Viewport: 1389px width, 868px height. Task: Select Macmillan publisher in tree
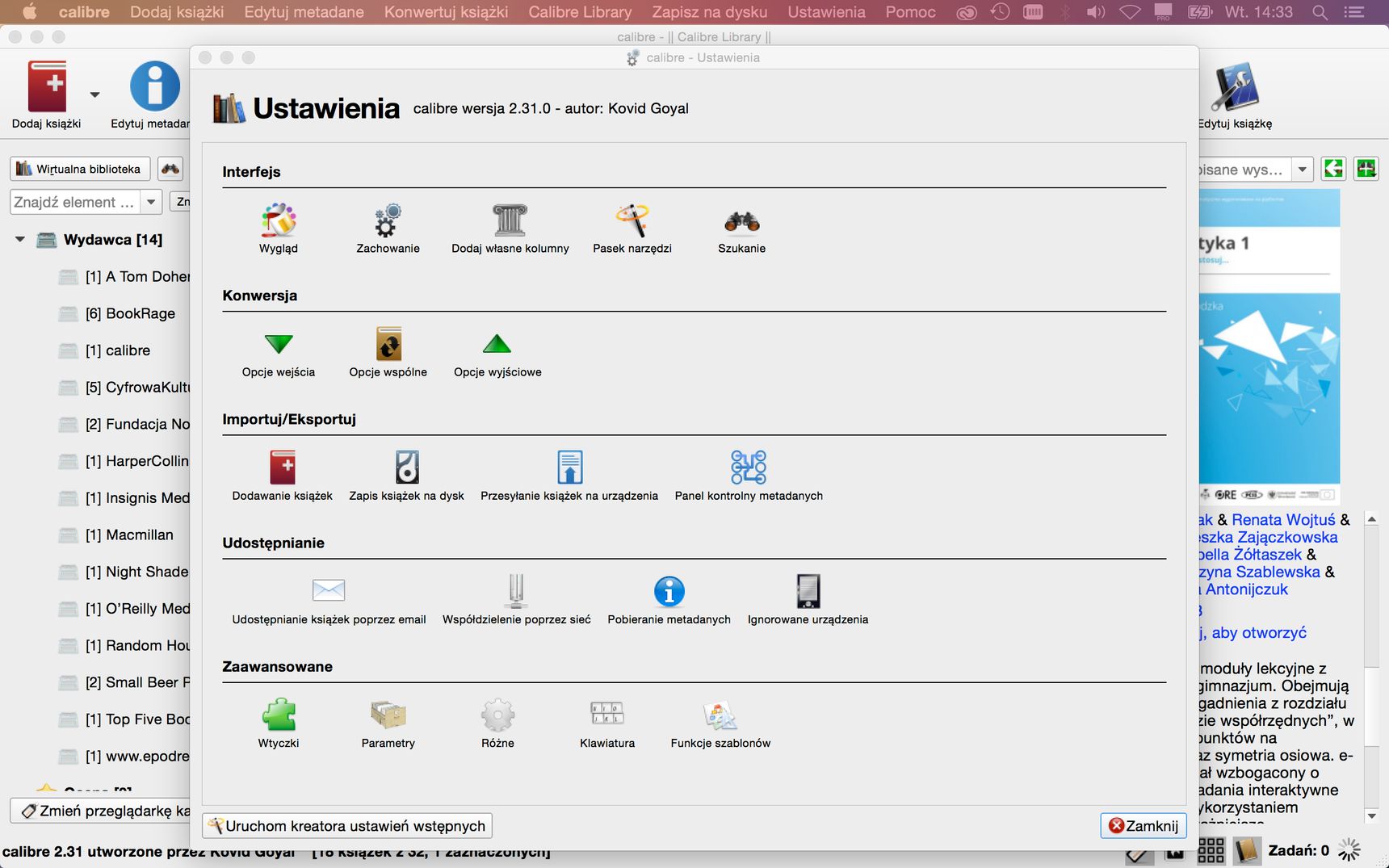click(128, 535)
